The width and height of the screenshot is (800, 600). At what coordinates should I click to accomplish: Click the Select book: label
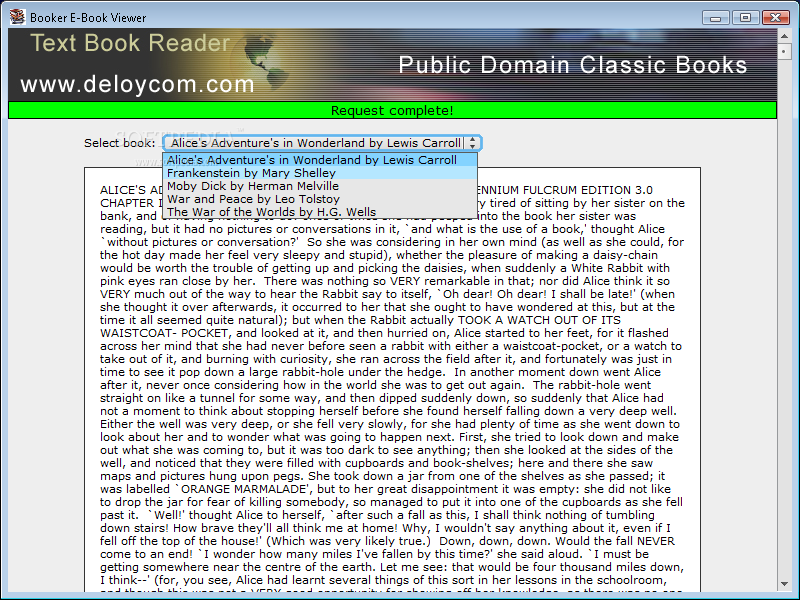click(x=119, y=143)
